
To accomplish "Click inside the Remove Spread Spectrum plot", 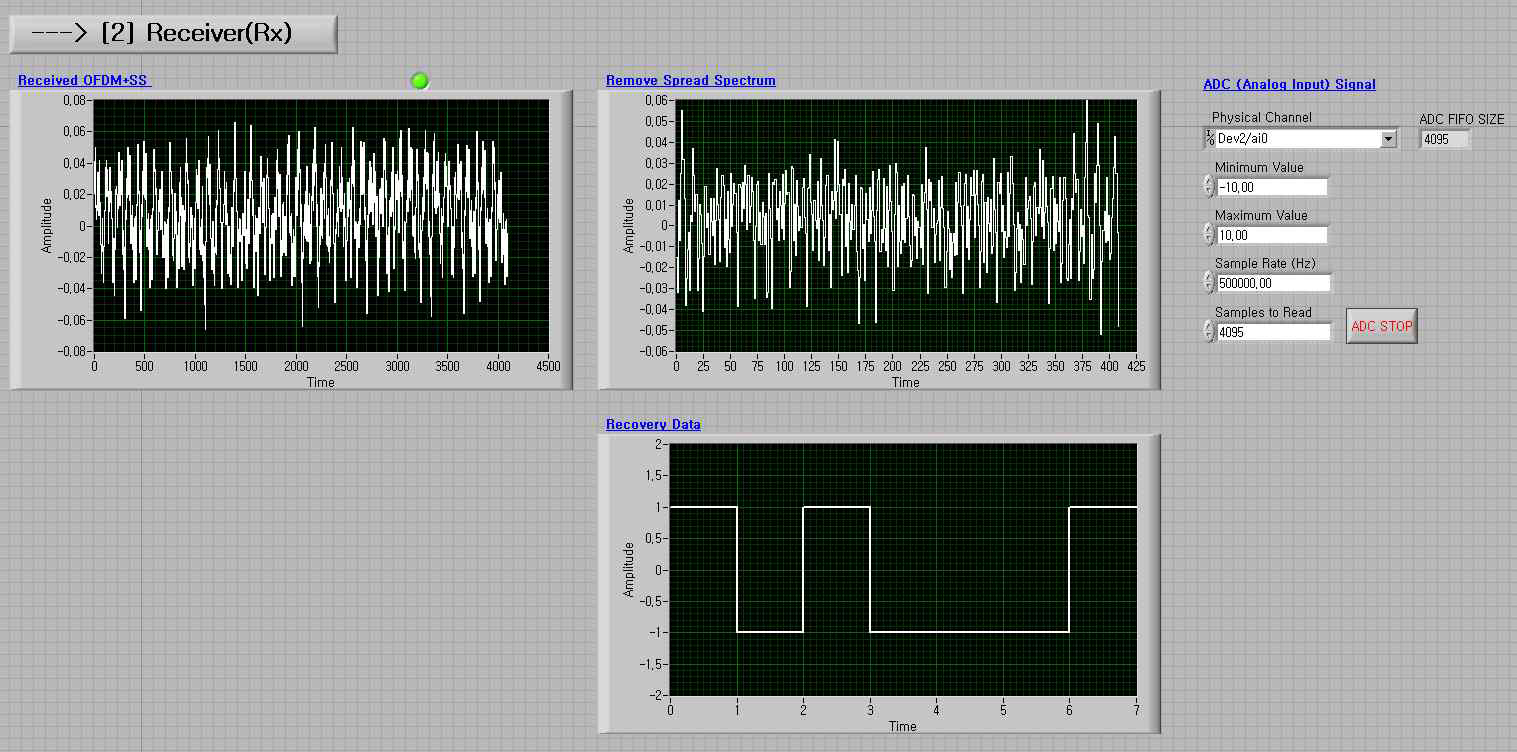I will (906, 225).
